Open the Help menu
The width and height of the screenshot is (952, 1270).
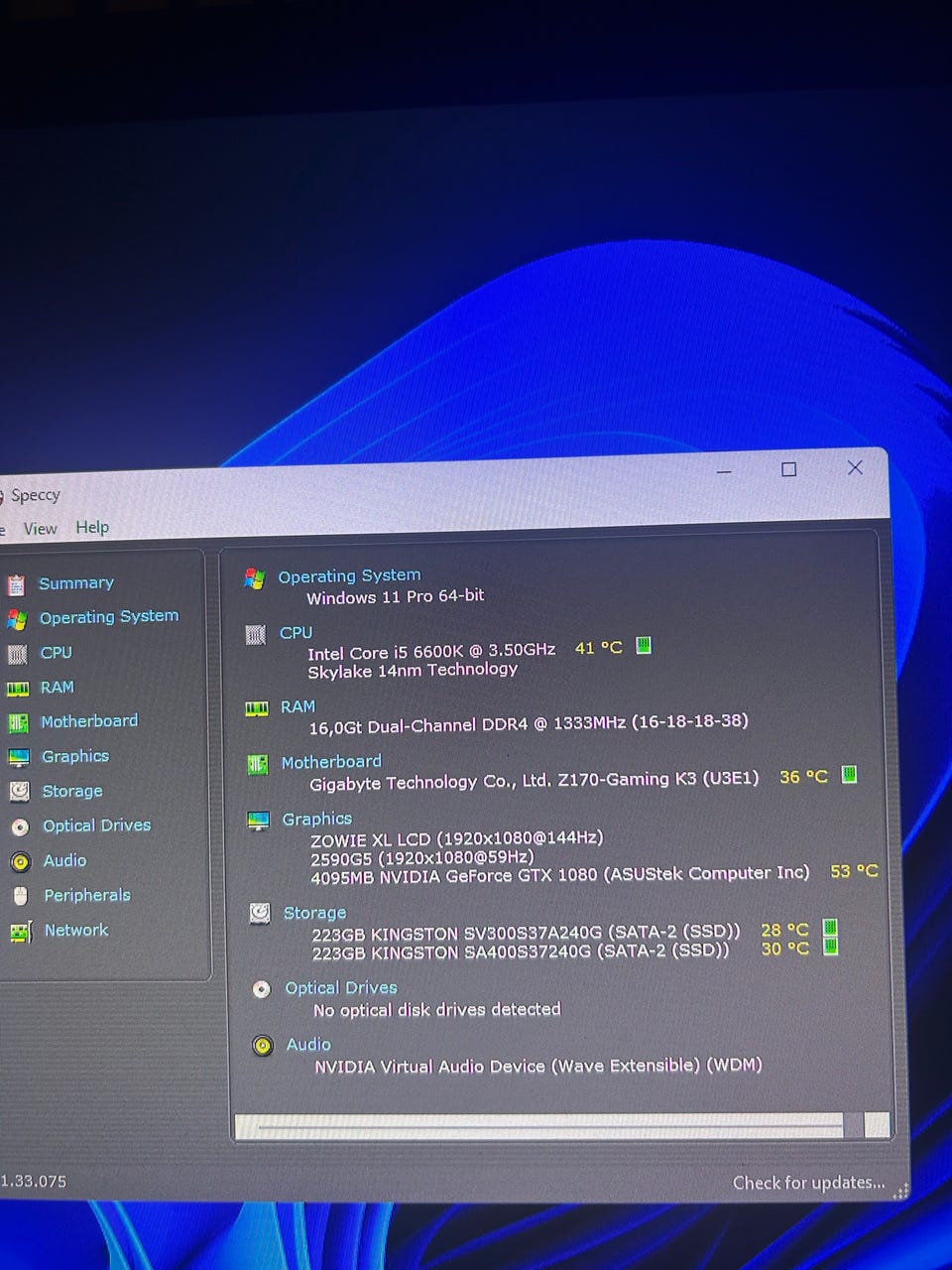[92, 528]
